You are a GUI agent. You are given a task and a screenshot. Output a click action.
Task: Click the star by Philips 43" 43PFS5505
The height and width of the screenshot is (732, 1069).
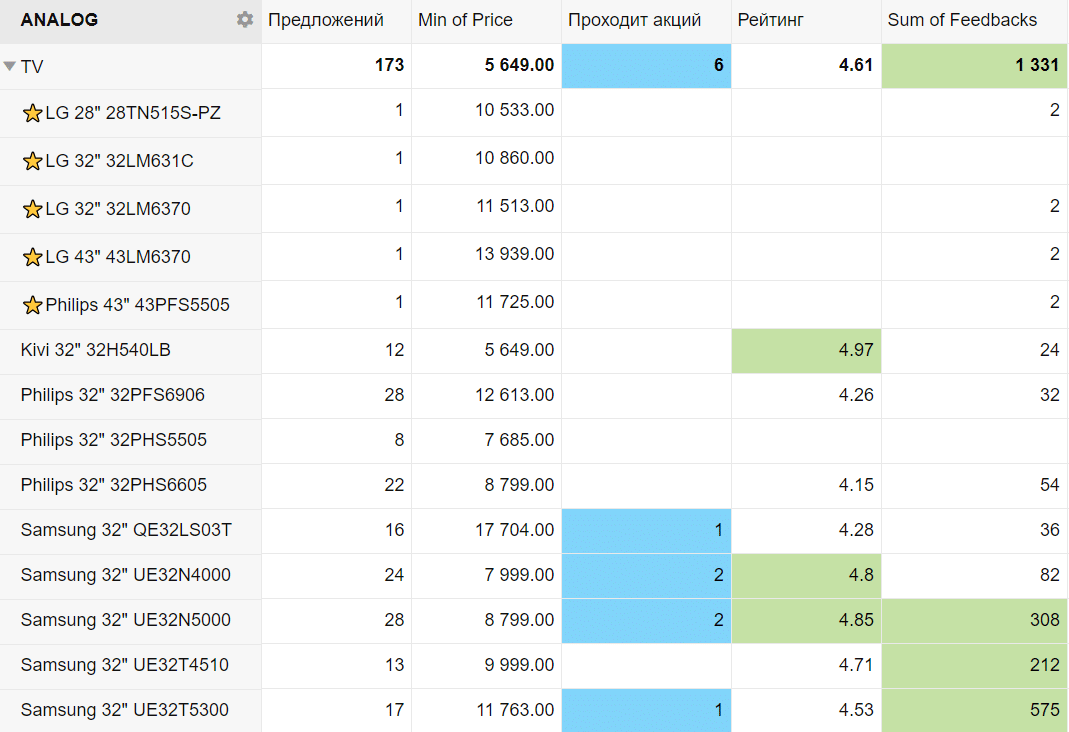coord(32,305)
